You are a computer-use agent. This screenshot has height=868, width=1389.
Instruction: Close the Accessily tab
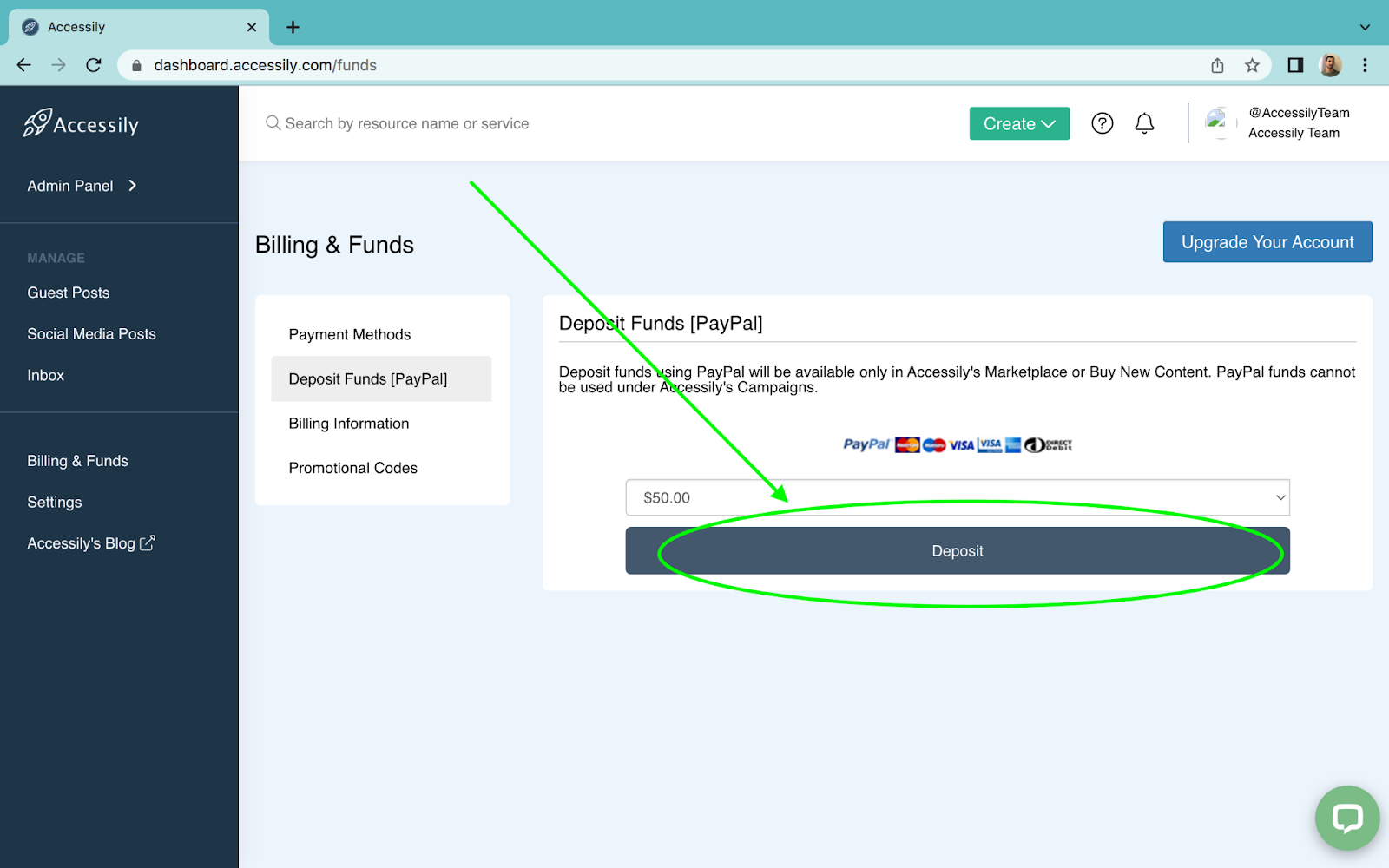pos(252,27)
